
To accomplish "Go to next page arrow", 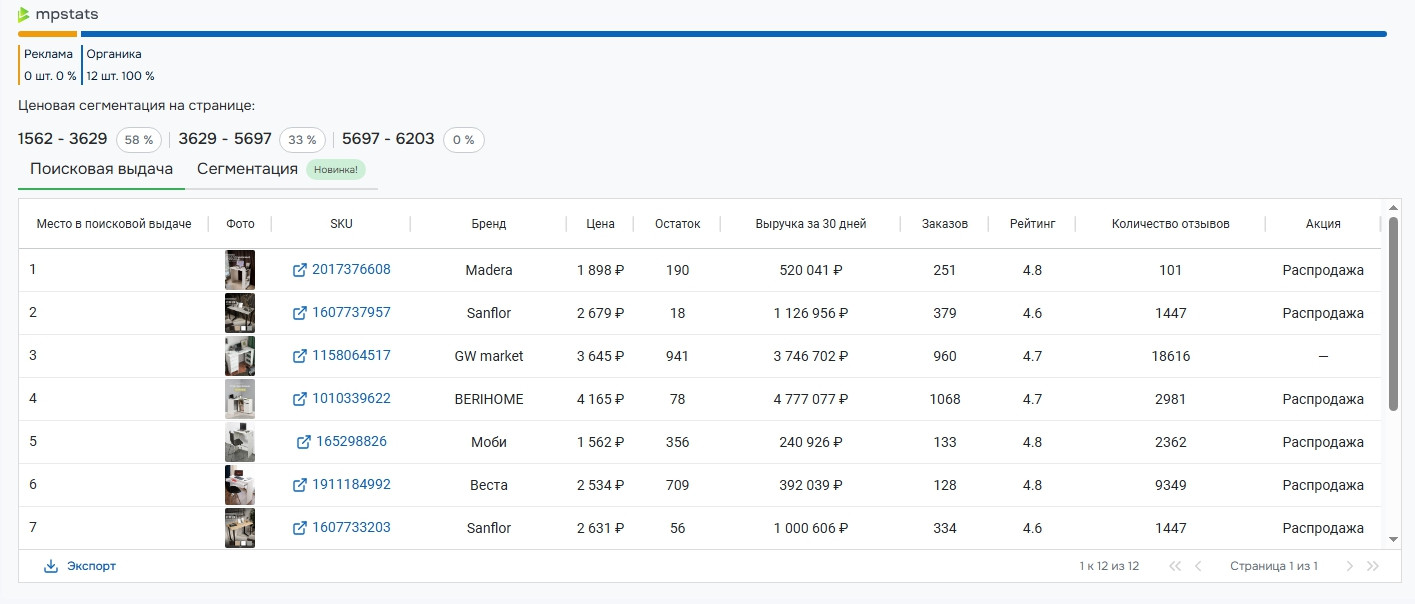I will tap(1349, 566).
